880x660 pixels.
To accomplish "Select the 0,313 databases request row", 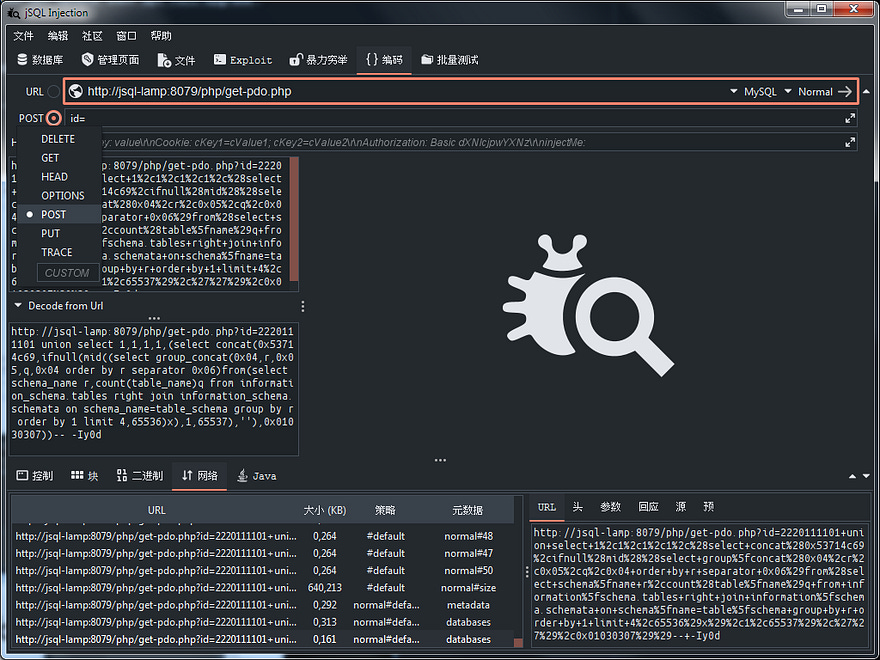I will click(x=263, y=622).
